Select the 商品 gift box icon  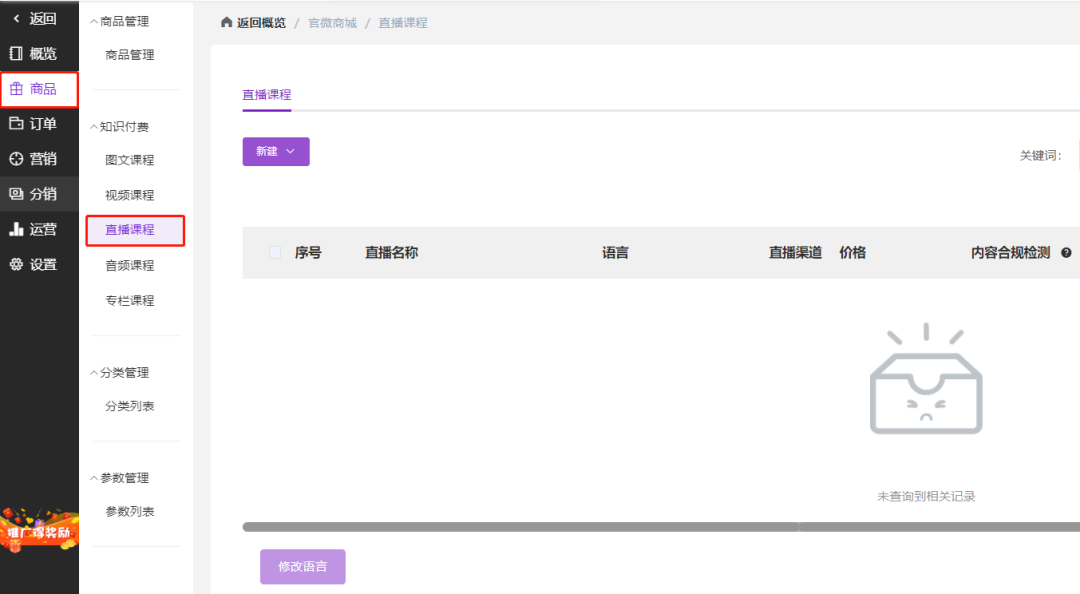coord(16,89)
